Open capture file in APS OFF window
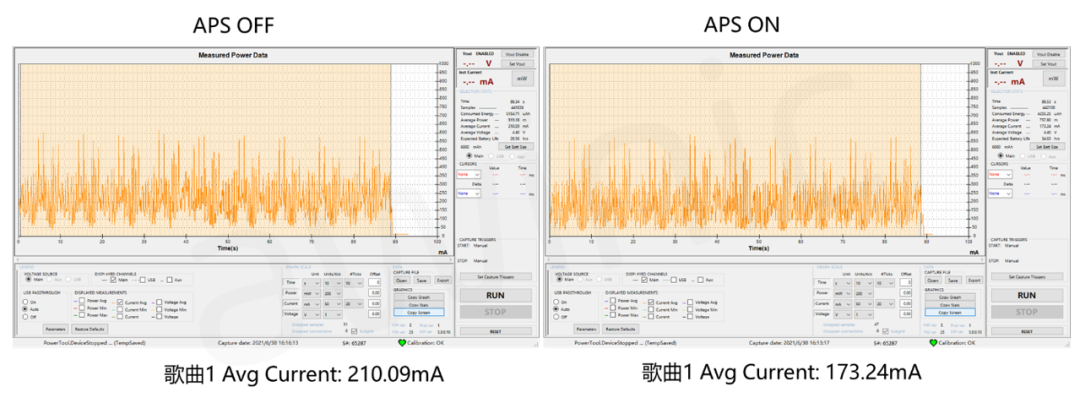 coord(402,280)
